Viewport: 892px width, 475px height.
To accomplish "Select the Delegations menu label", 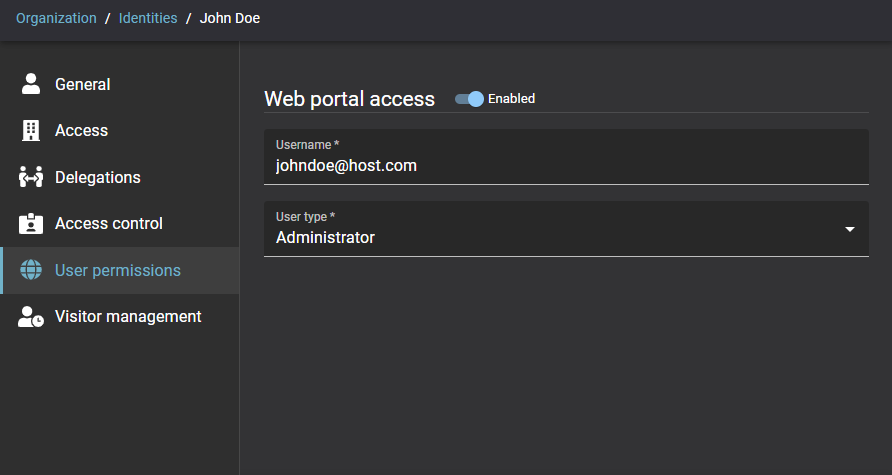I will point(98,178).
